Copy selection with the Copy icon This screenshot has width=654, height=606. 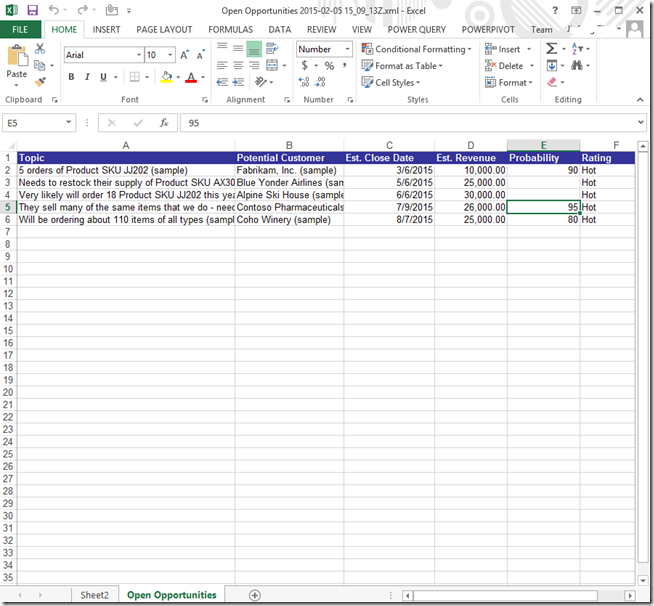pos(40,65)
